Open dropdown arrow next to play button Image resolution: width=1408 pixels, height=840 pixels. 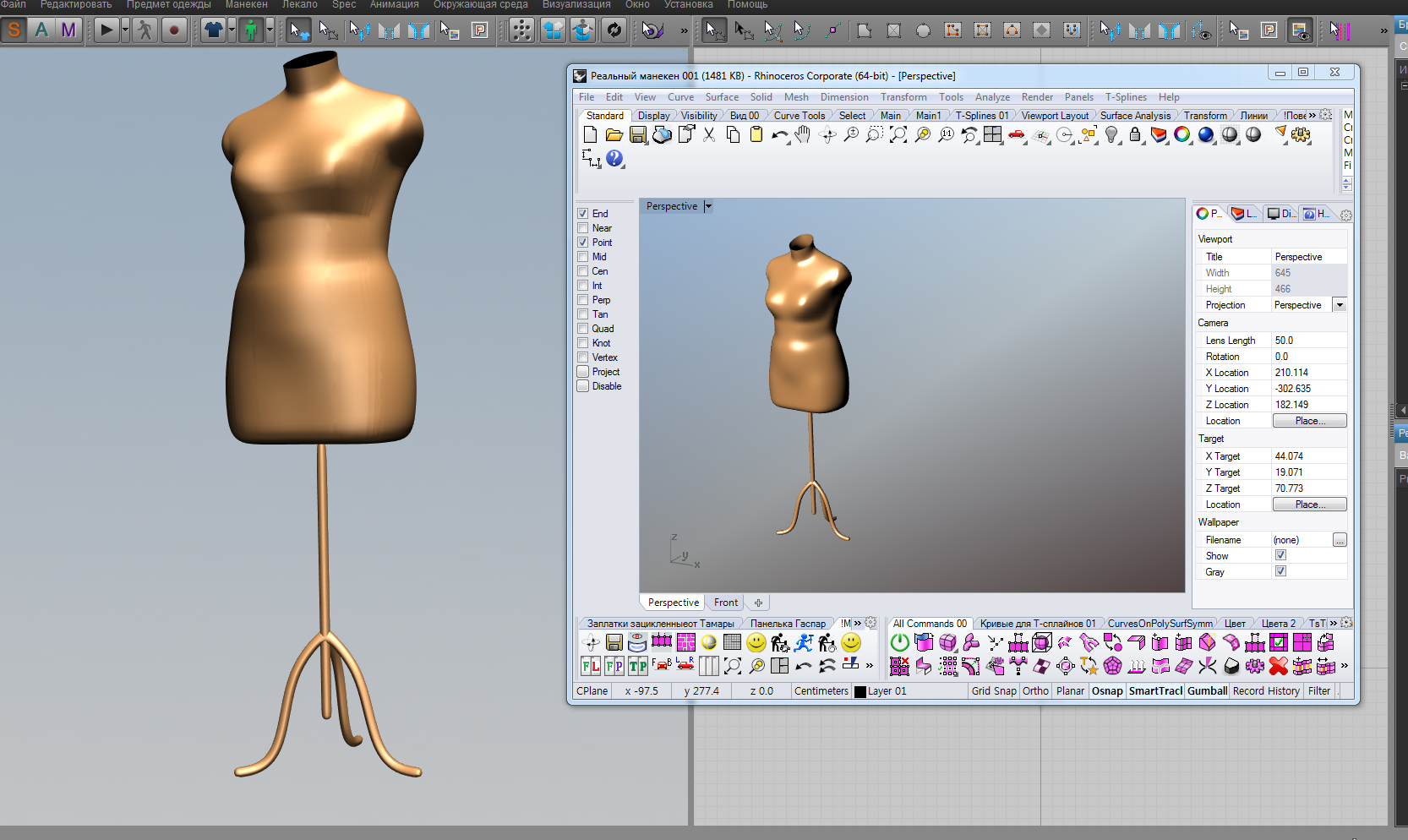[x=125, y=30]
